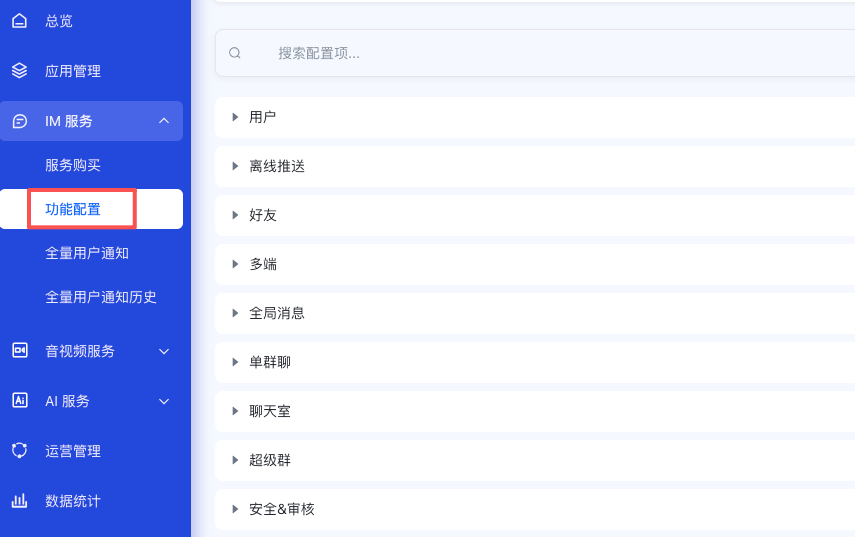Click the 数据统计 bar chart icon
This screenshot has height=537, width=855.
19,501
